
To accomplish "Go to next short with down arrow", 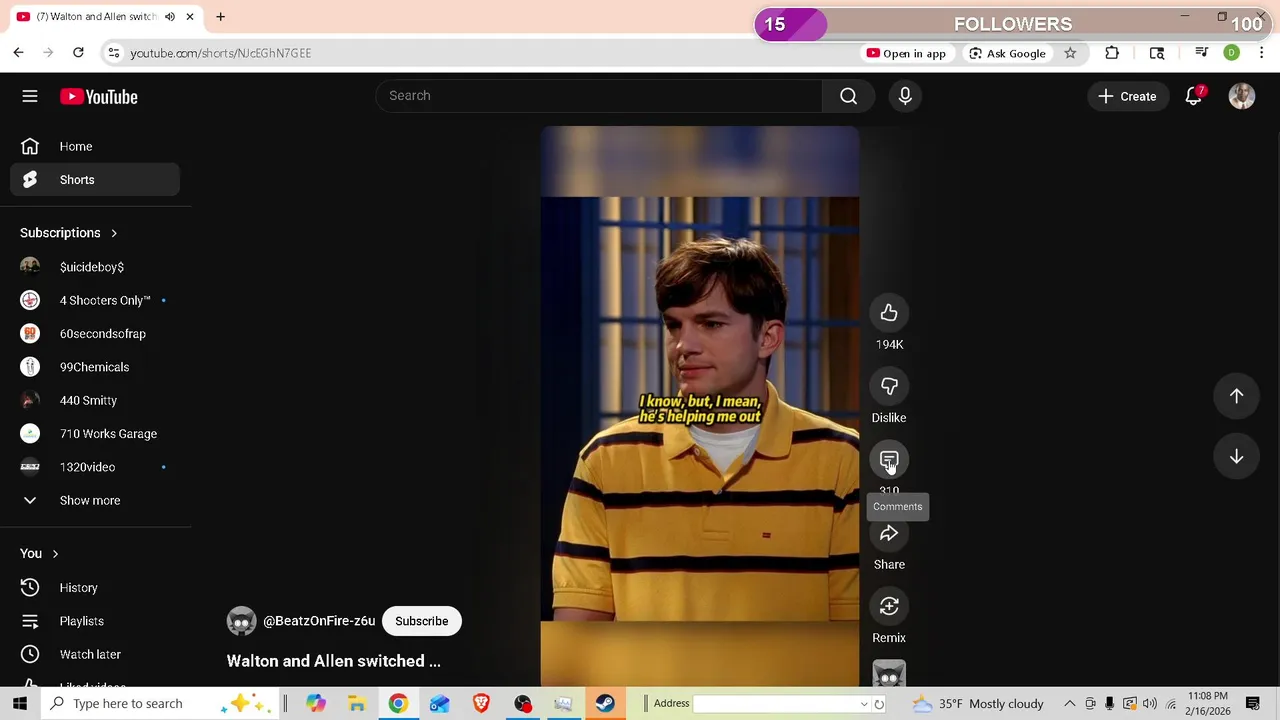I will (x=1236, y=456).
